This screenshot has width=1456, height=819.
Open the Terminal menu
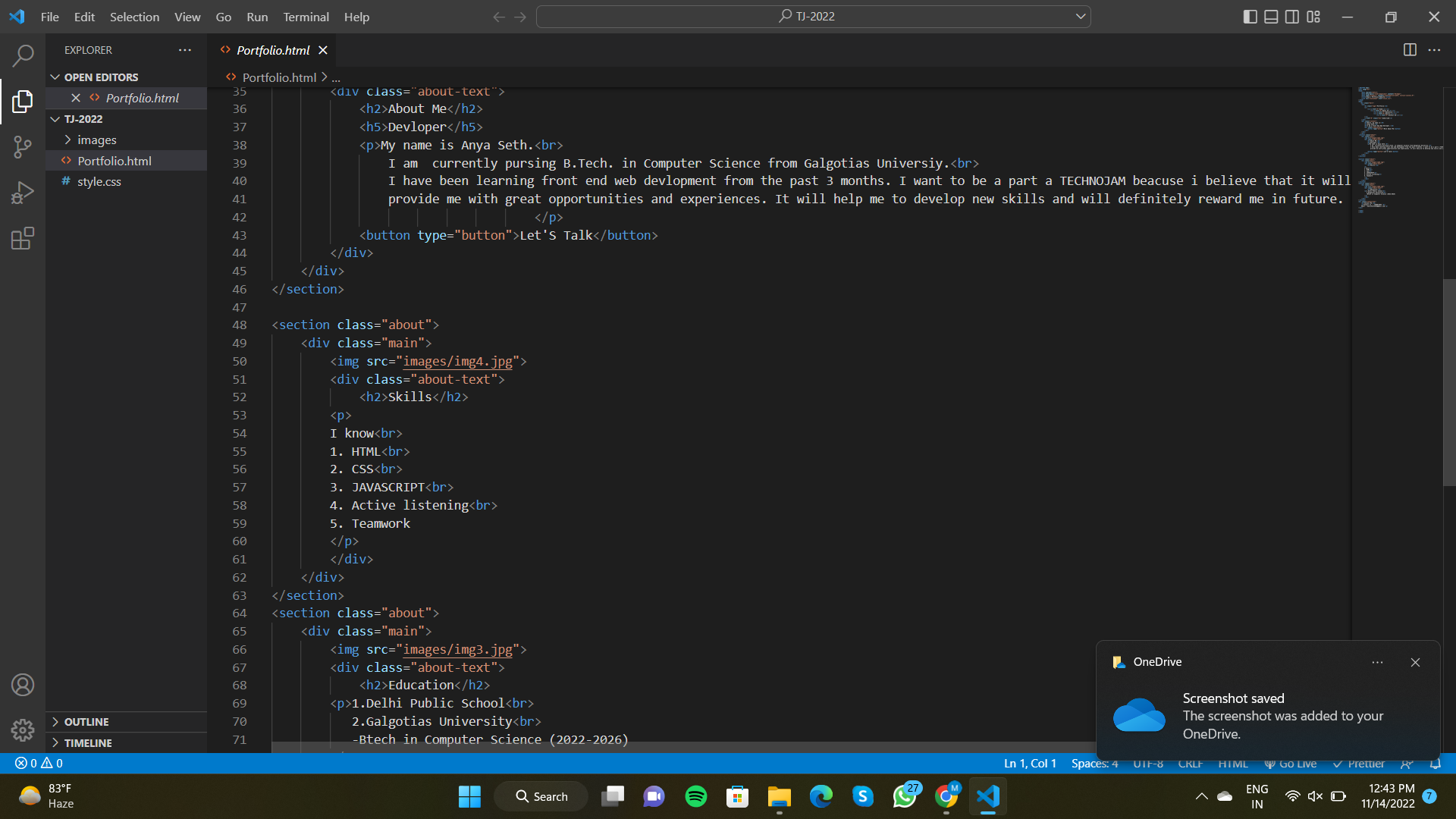pyautogui.click(x=305, y=16)
